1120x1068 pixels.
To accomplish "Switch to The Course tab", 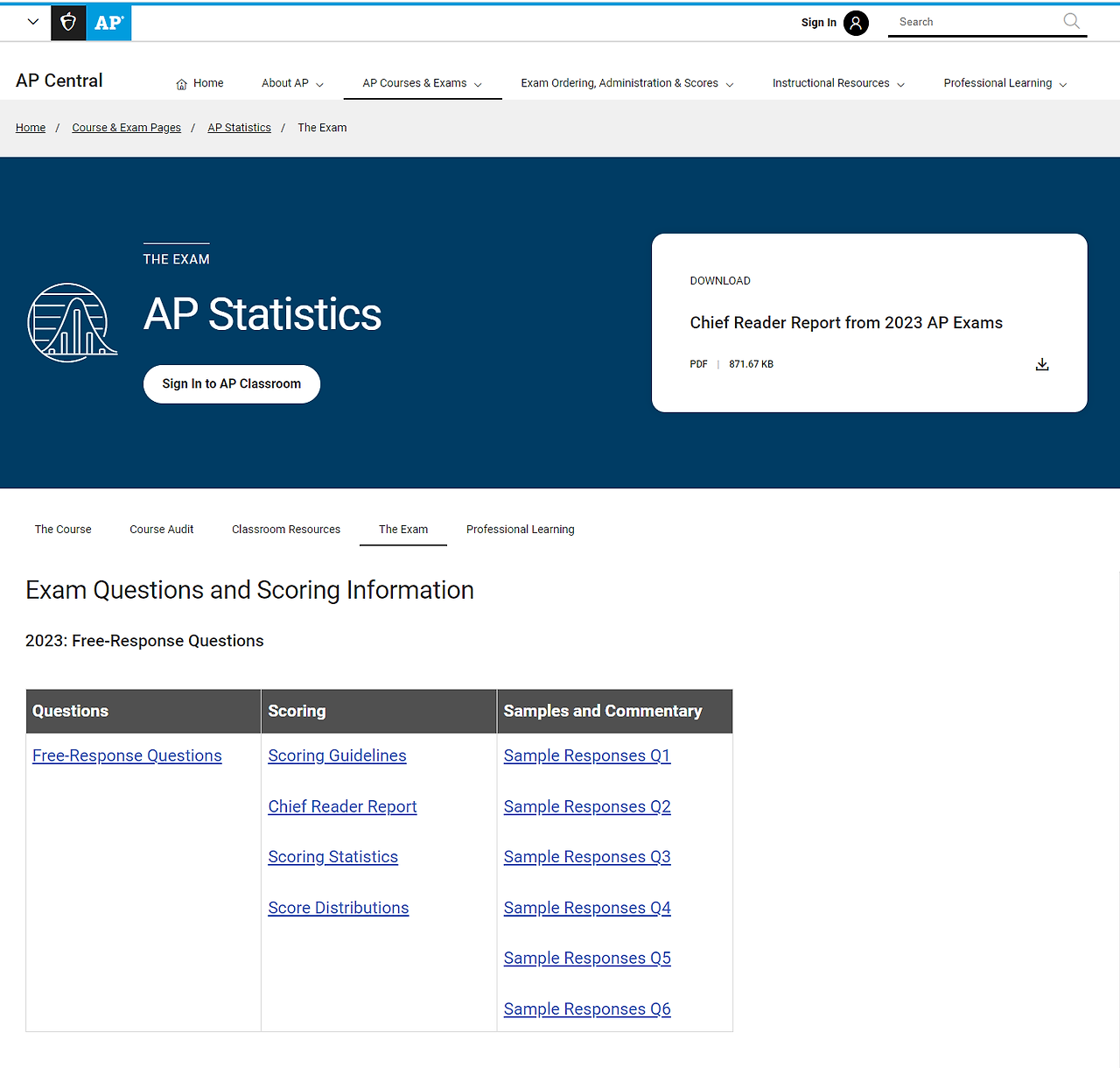I will pos(63,530).
